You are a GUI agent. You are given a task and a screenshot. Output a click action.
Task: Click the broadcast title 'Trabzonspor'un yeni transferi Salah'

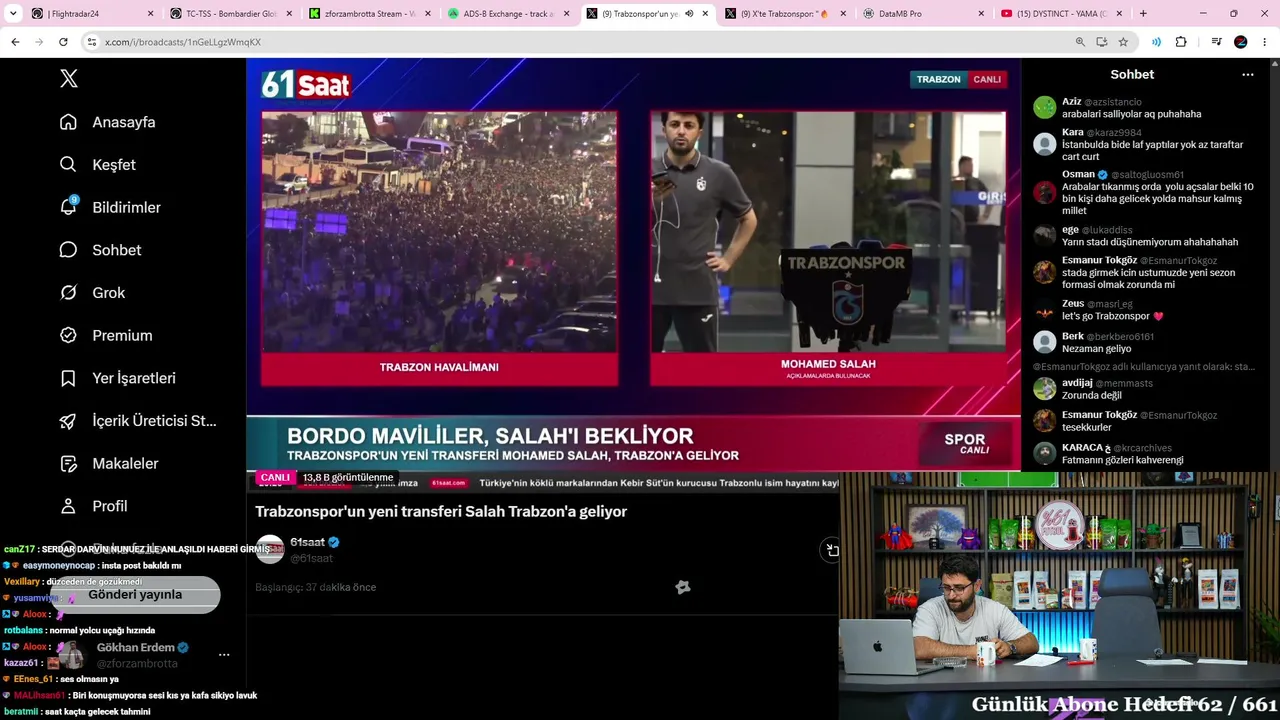[441, 511]
